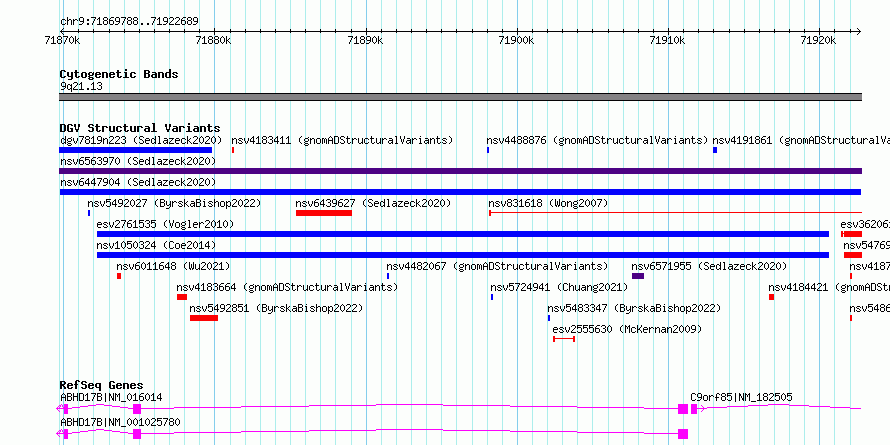Click the nsv4184421 red variant marker
Screen dimensions: 890x445
771,297
